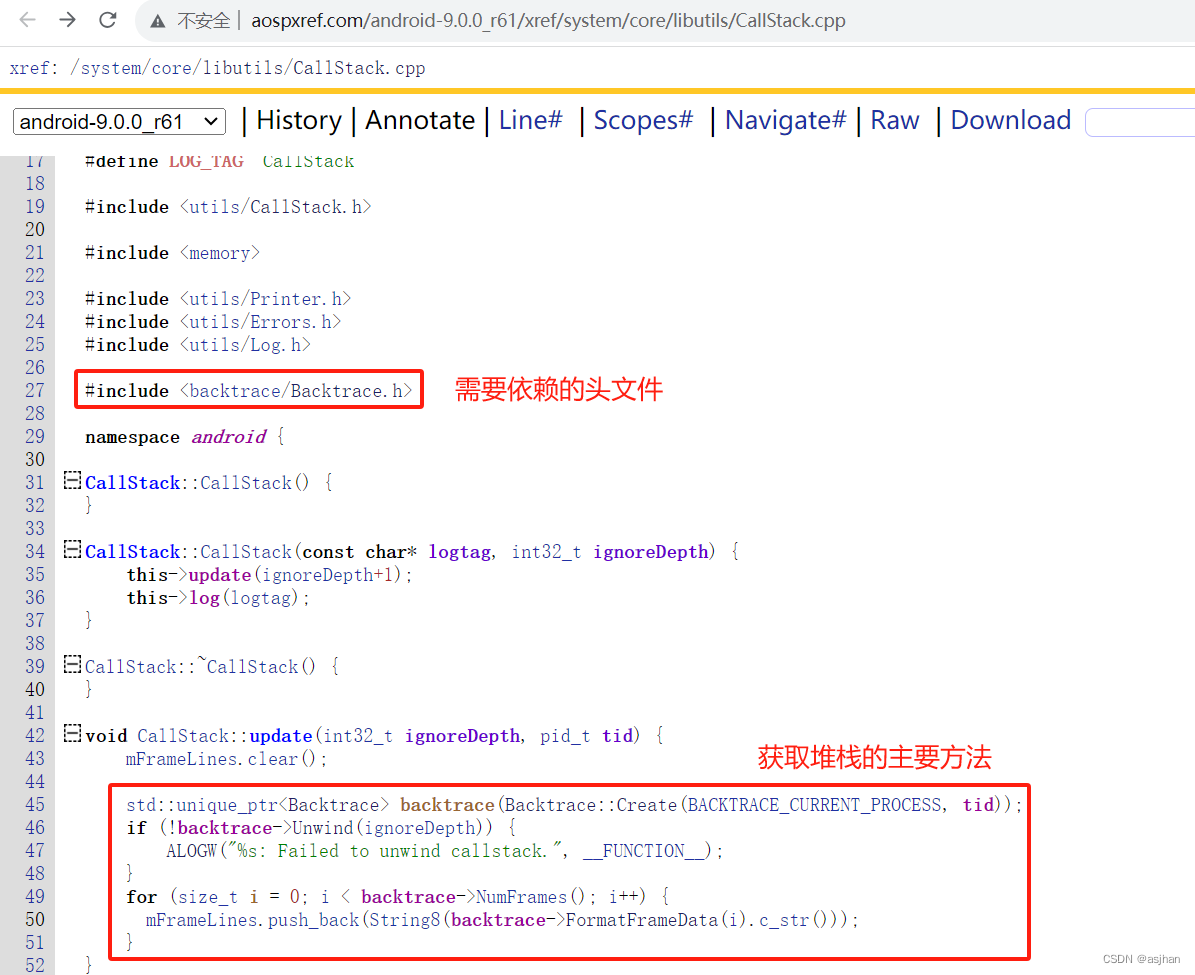Open the backtrace/Backtrace.h header link
This screenshot has height=975, width=1195.
(295, 390)
